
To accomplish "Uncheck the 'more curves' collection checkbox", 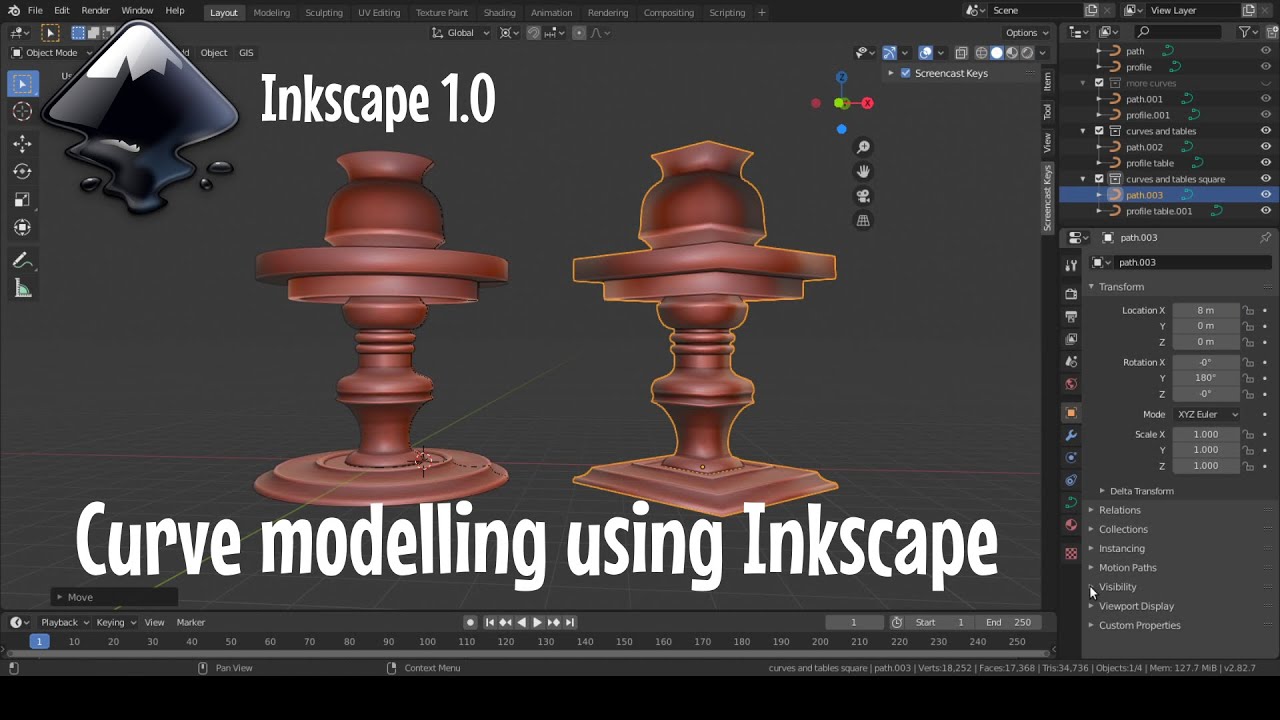I will pos(1099,83).
